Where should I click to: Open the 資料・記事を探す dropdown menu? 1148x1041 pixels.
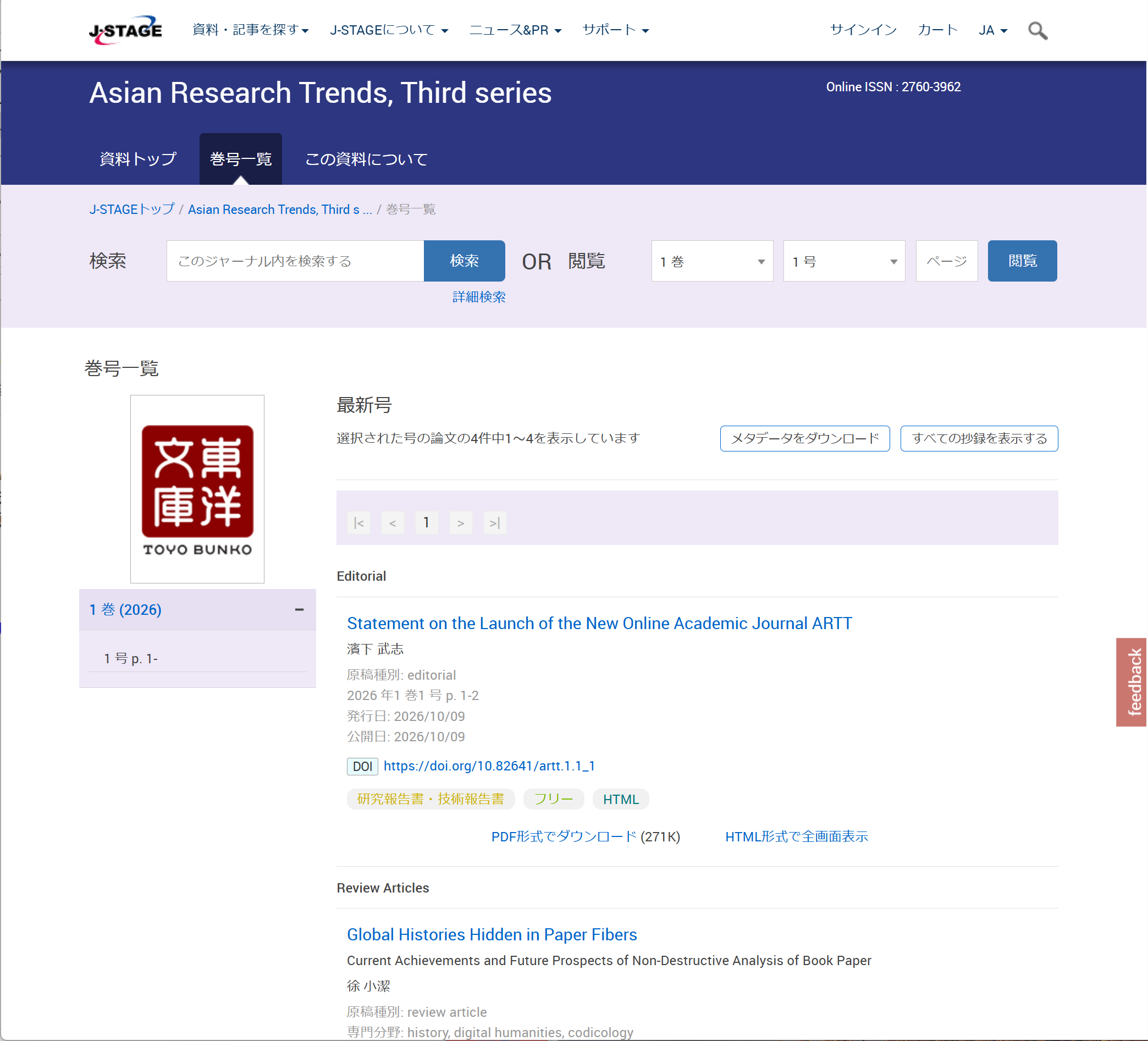[251, 30]
